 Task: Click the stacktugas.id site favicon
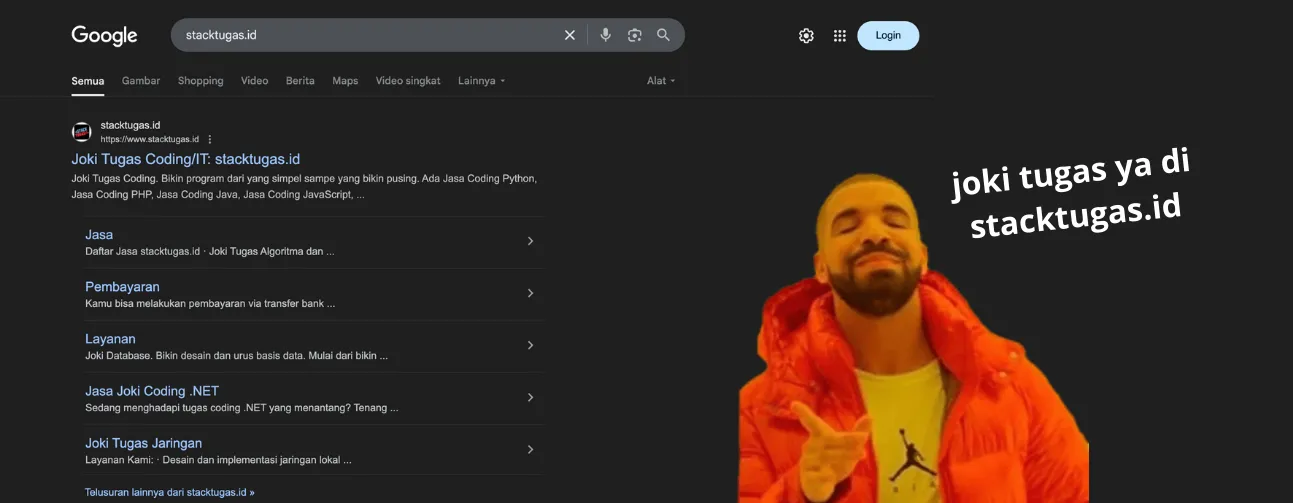81,132
